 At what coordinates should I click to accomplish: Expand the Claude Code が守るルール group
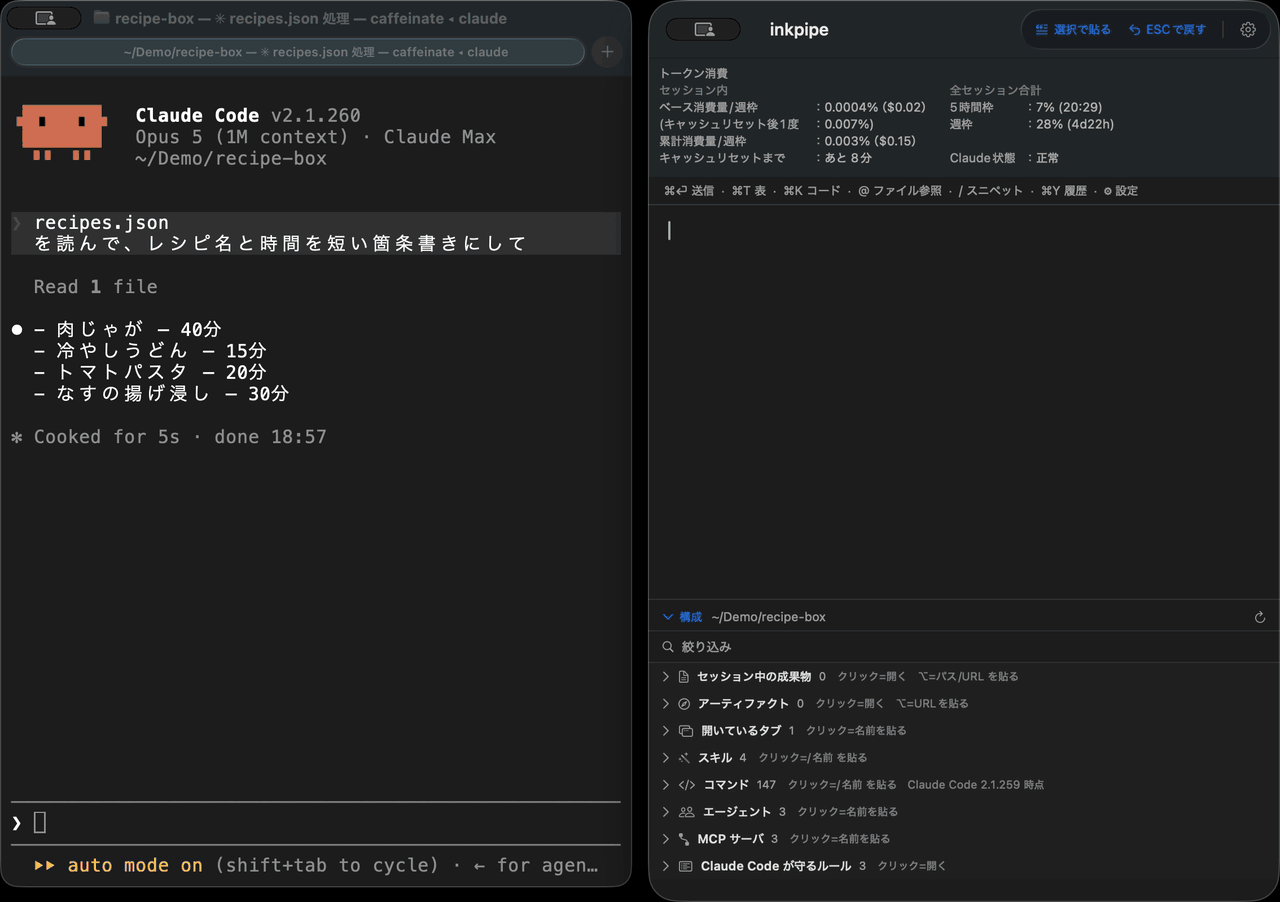pos(666,866)
